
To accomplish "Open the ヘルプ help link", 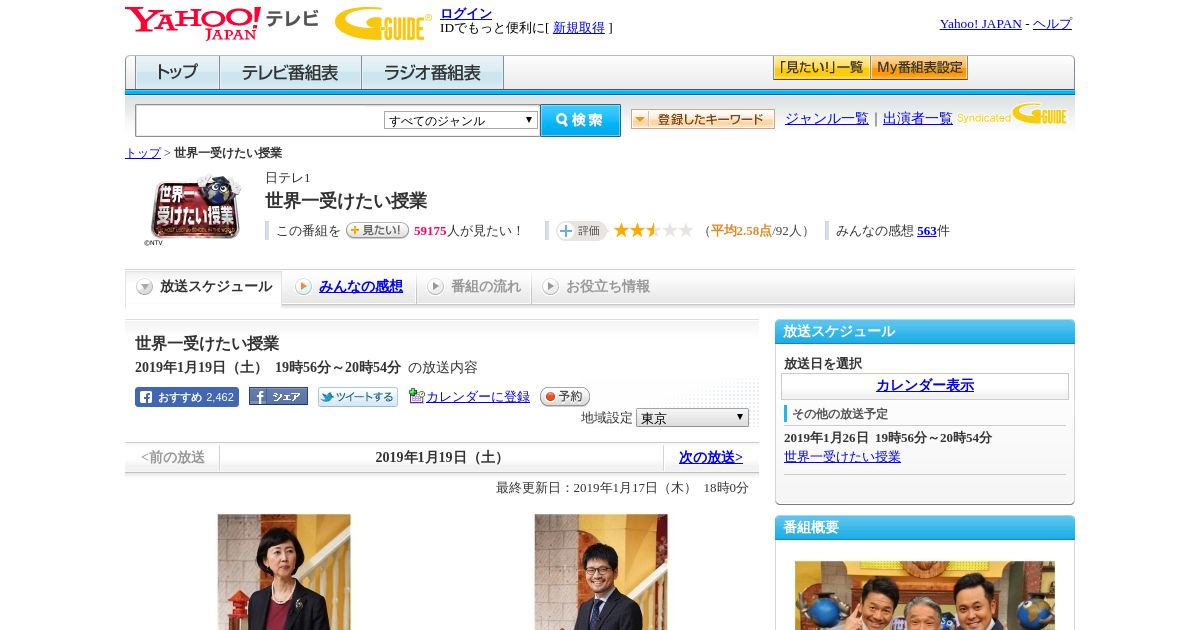I will coord(1052,24).
